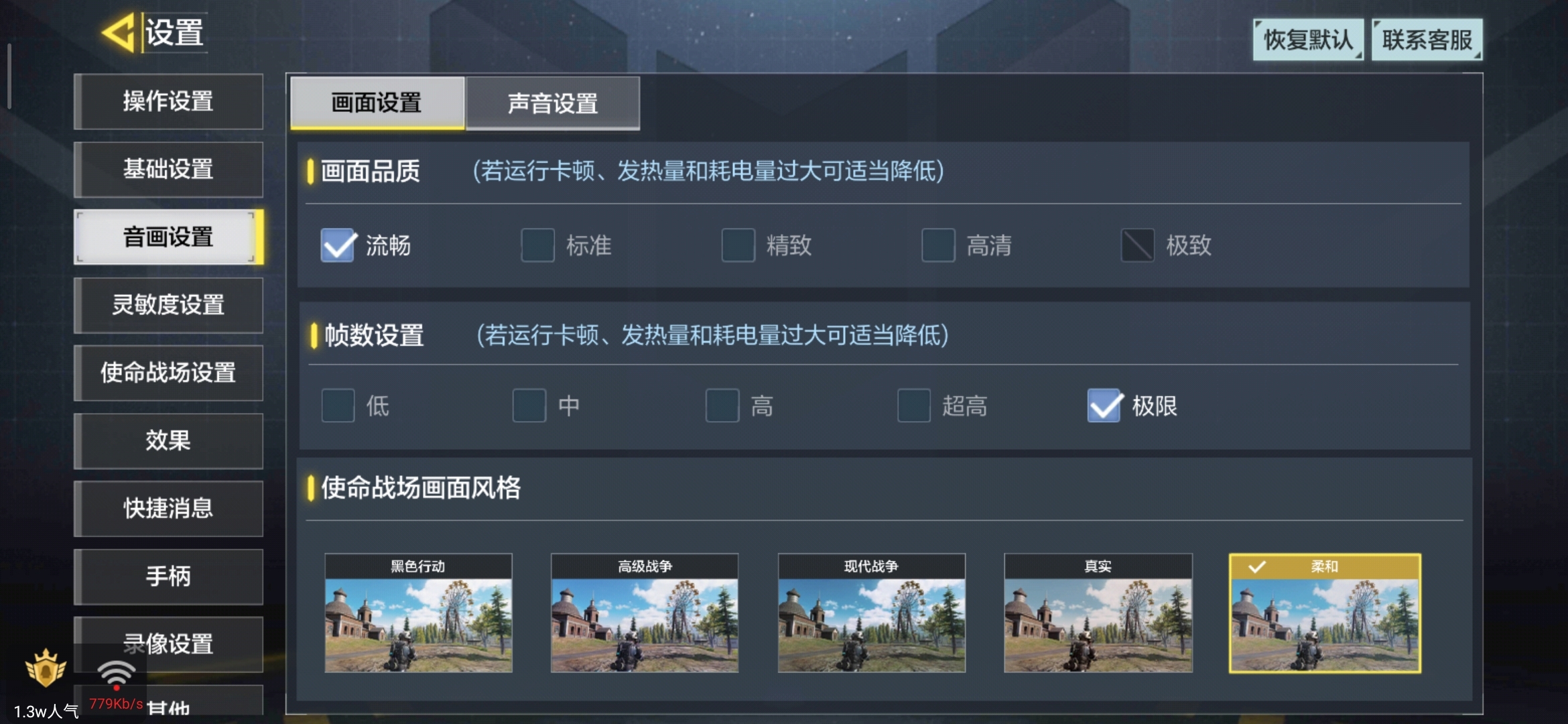Enable 流畅 graphics quality checkbox
This screenshot has height=724, width=1568.
(338, 245)
